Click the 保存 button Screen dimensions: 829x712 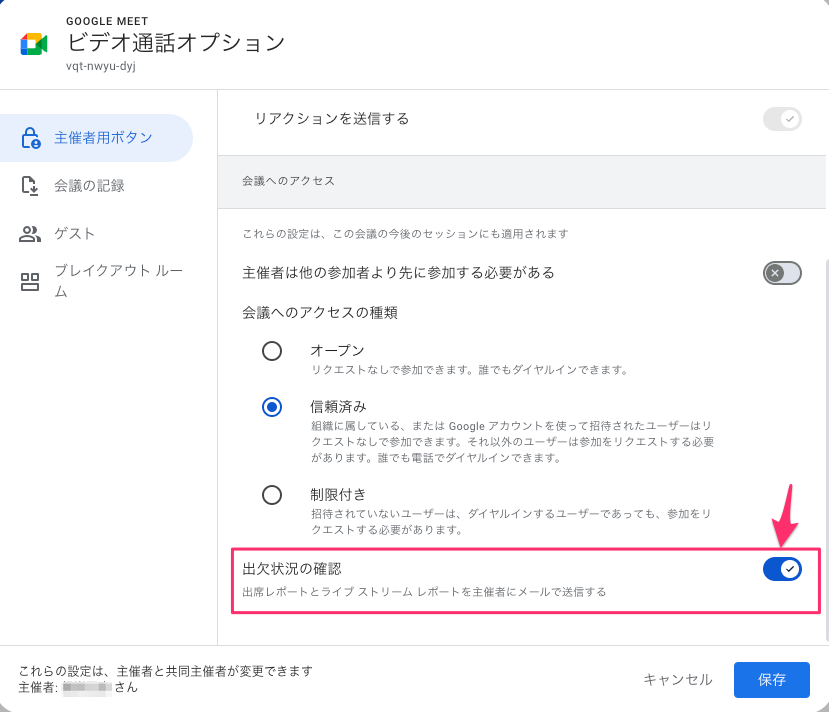coord(771,679)
